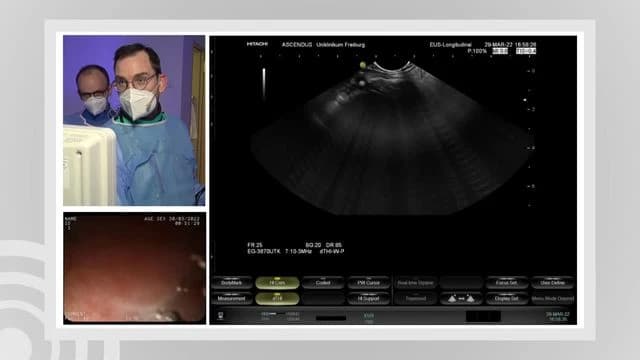This screenshot has width=640, height=360.
Task: Toggle the highlighted dTHI button
Action: click(x=277, y=298)
